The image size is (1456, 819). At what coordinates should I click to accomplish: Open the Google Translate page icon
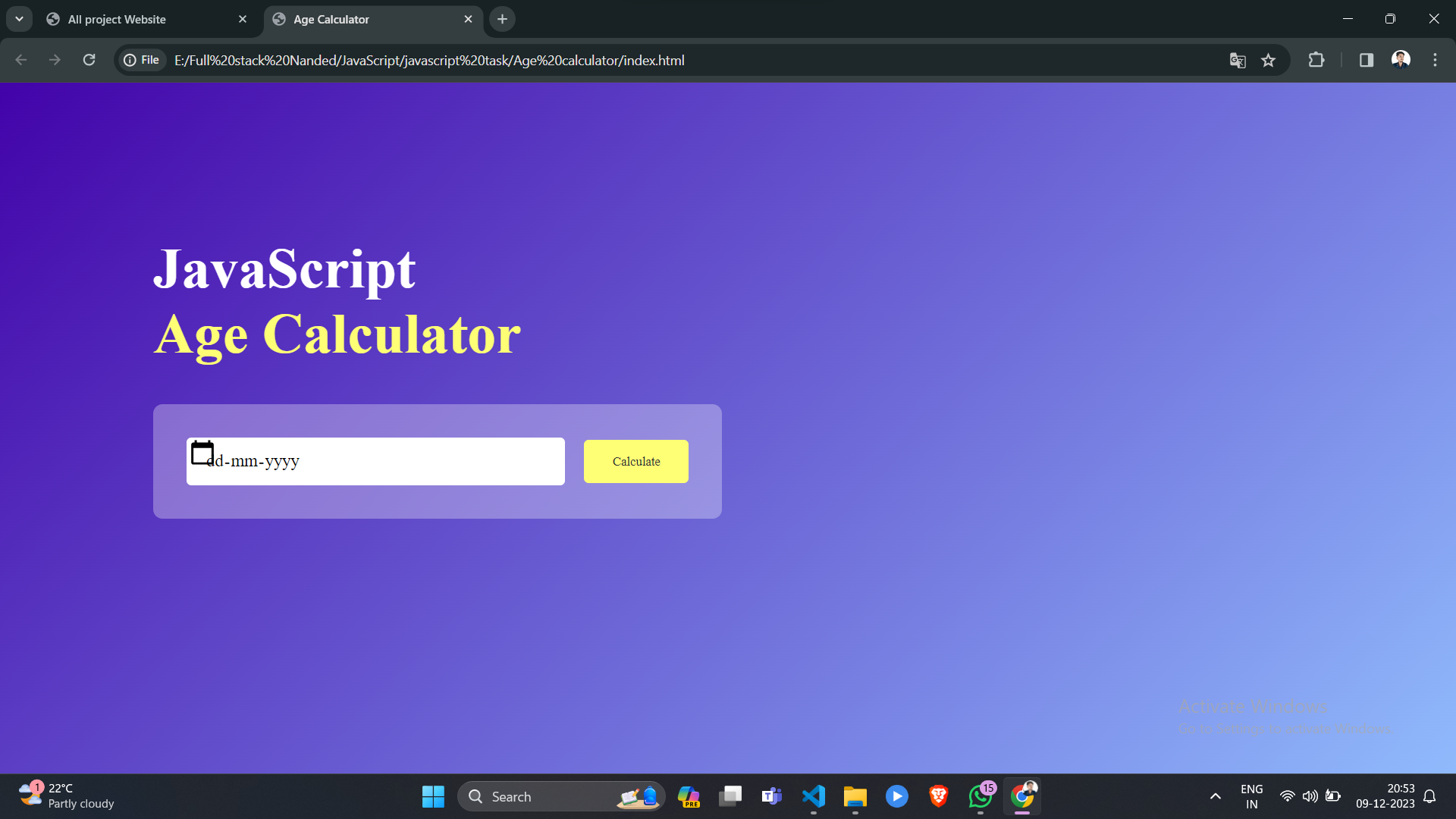point(1238,61)
